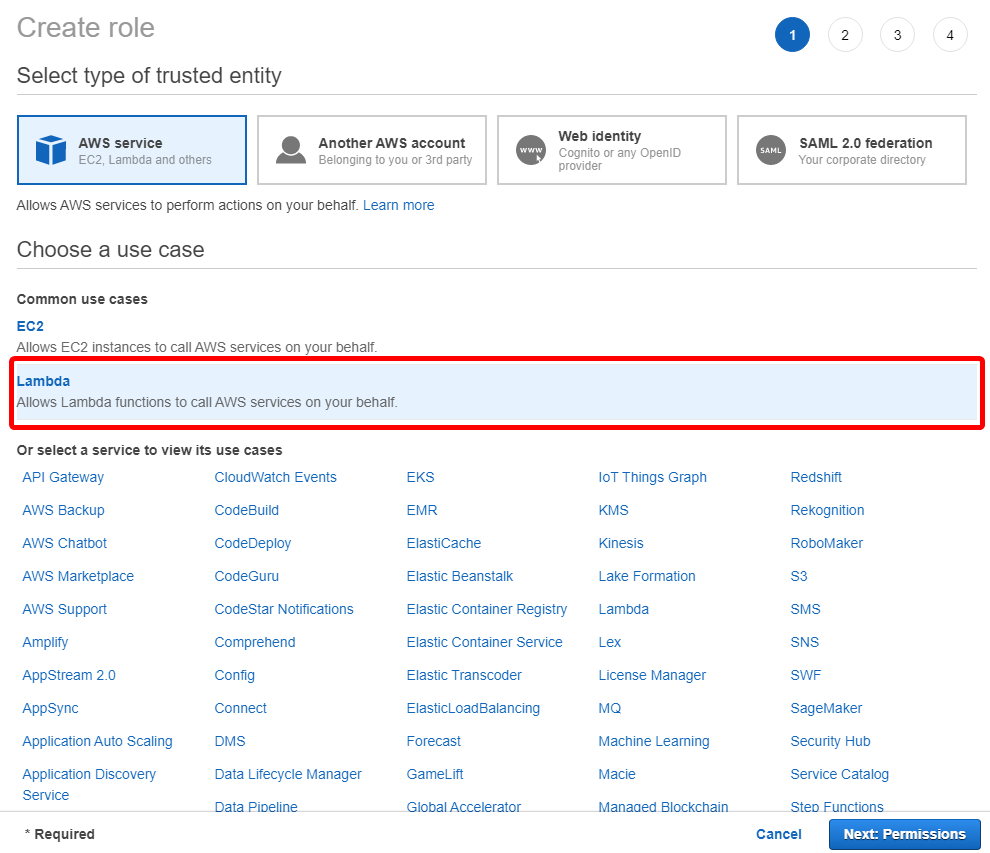Select AWS Chatbot service
The width and height of the screenshot is (990, 853).
coord(64,543)
